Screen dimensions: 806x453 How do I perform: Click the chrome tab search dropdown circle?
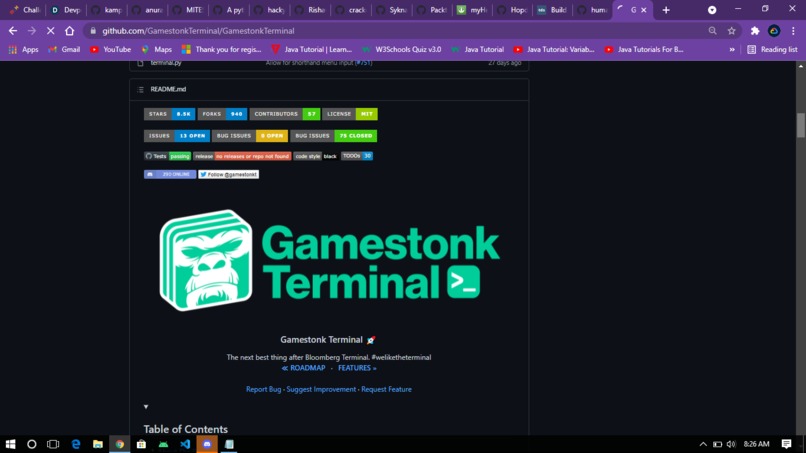pos(712,10)
